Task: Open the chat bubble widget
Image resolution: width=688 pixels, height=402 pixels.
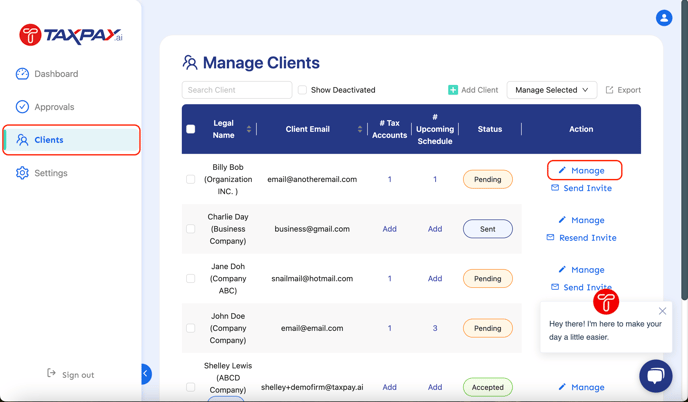Action: (x=656, y=376)
